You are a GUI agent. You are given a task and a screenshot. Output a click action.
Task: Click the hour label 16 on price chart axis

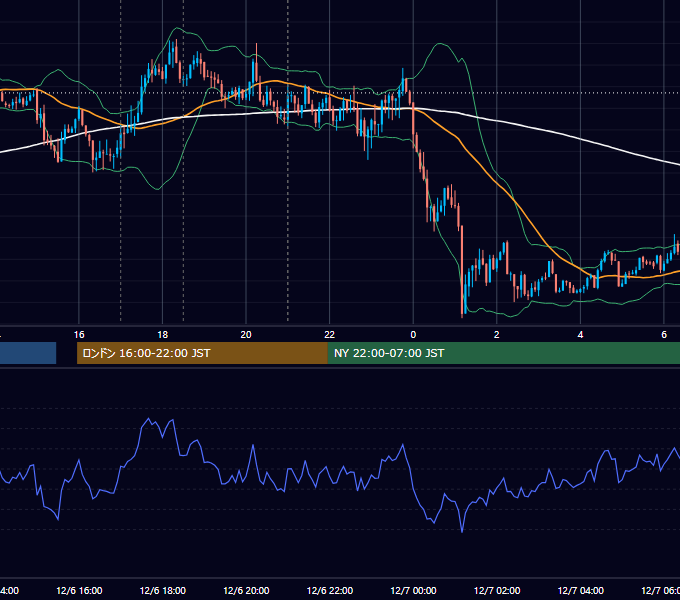(79, 335)
